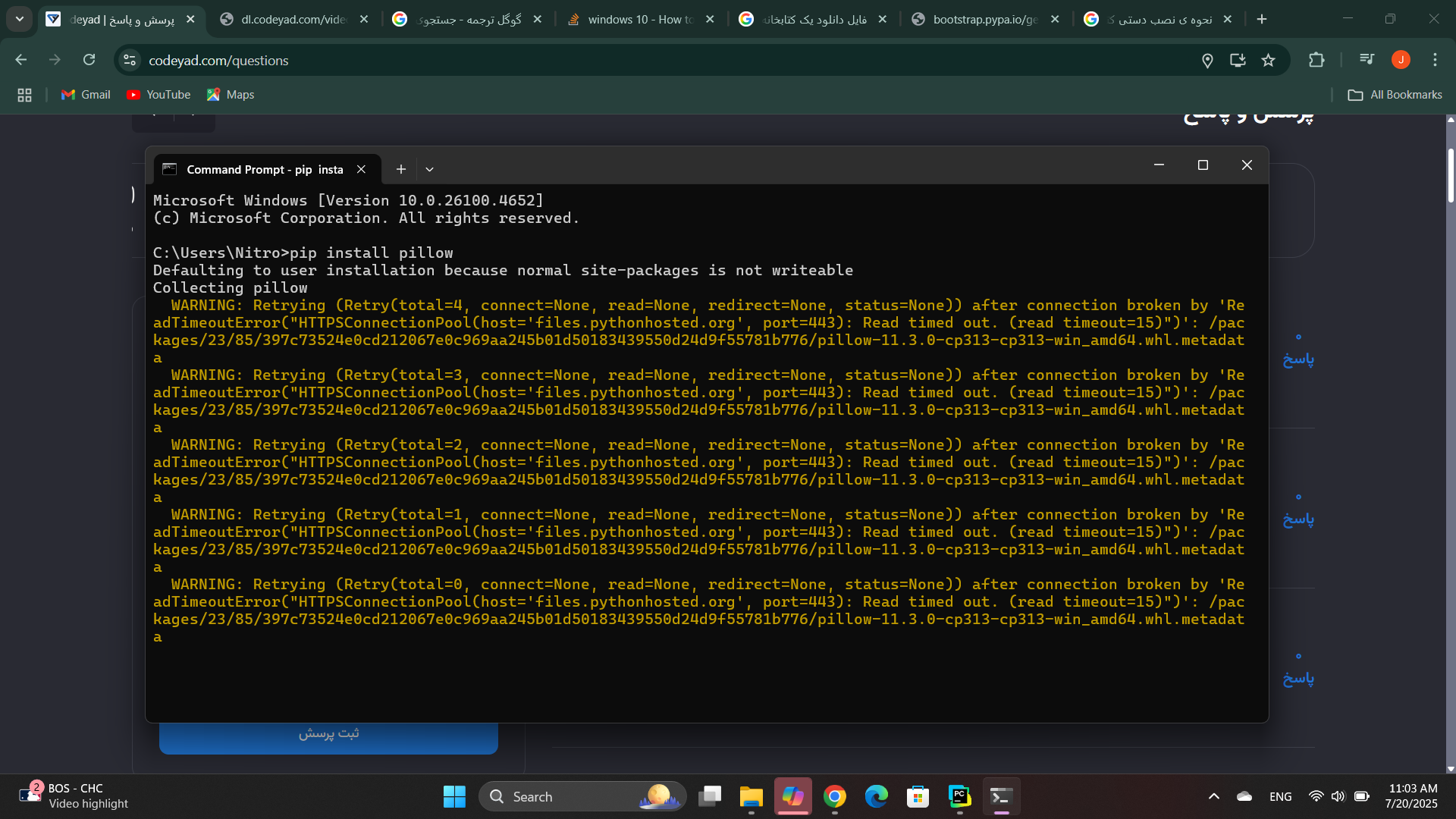Click install app icon in address bar

(1238, 60)
